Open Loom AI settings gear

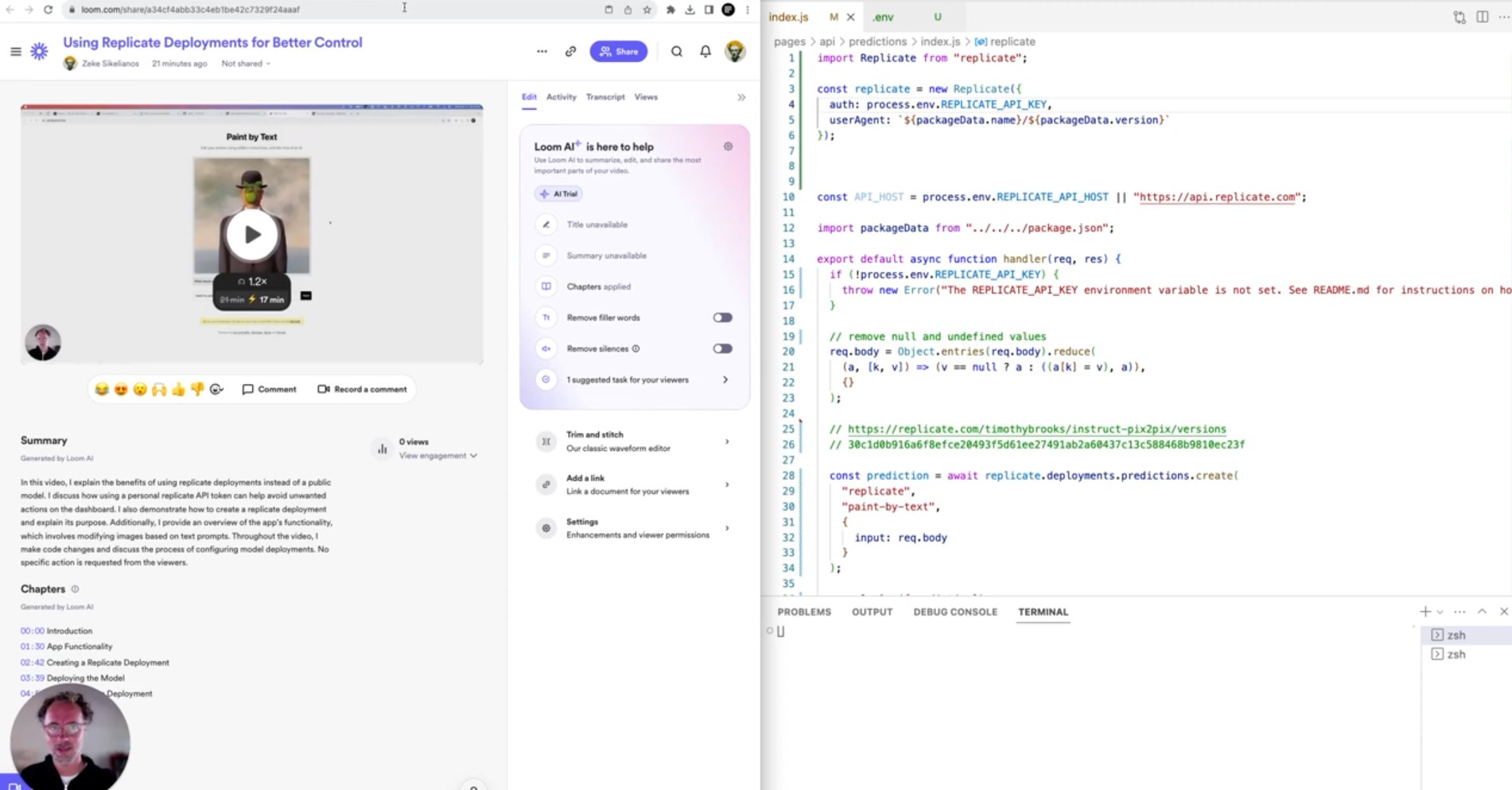(728, 146)
